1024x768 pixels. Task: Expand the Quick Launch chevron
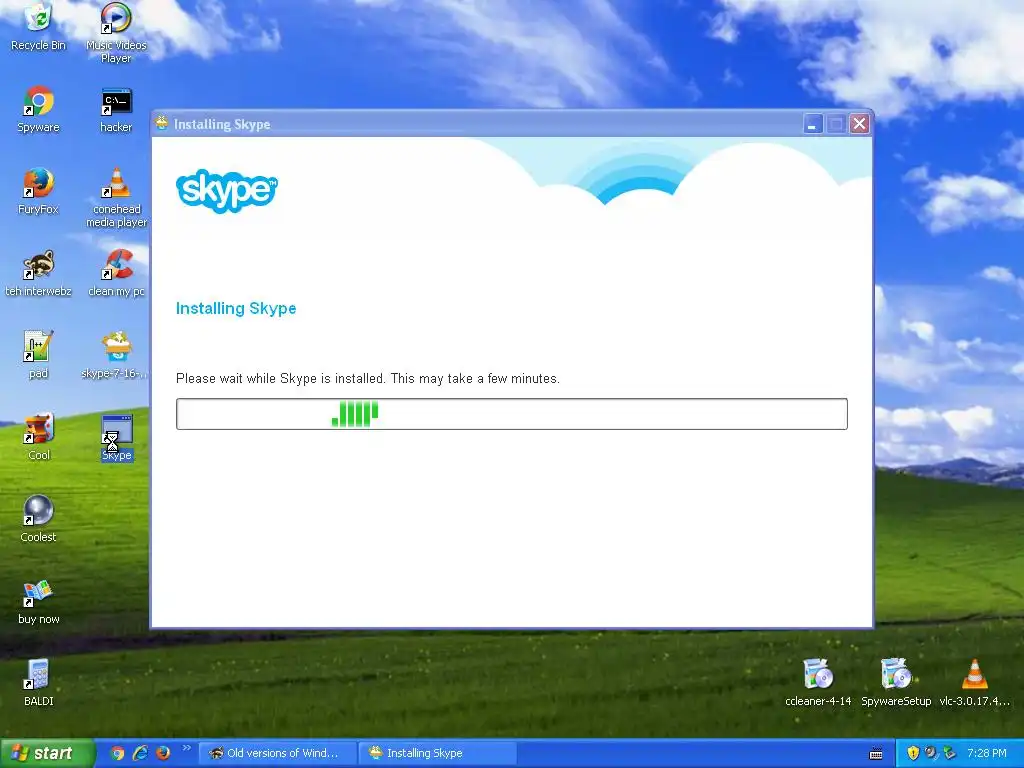187,748
